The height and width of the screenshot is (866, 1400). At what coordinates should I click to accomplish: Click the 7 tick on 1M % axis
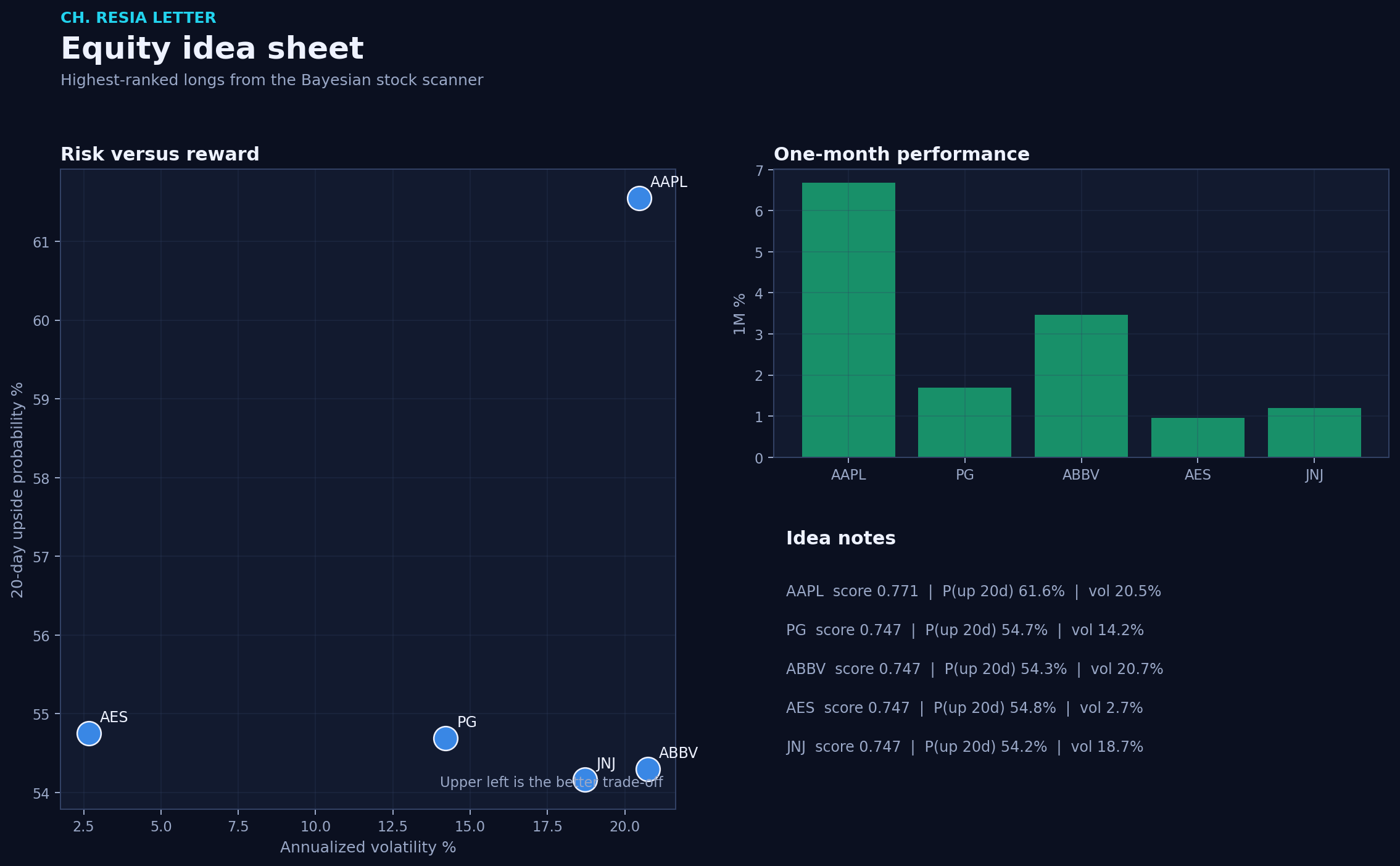(x=759, y=170)
